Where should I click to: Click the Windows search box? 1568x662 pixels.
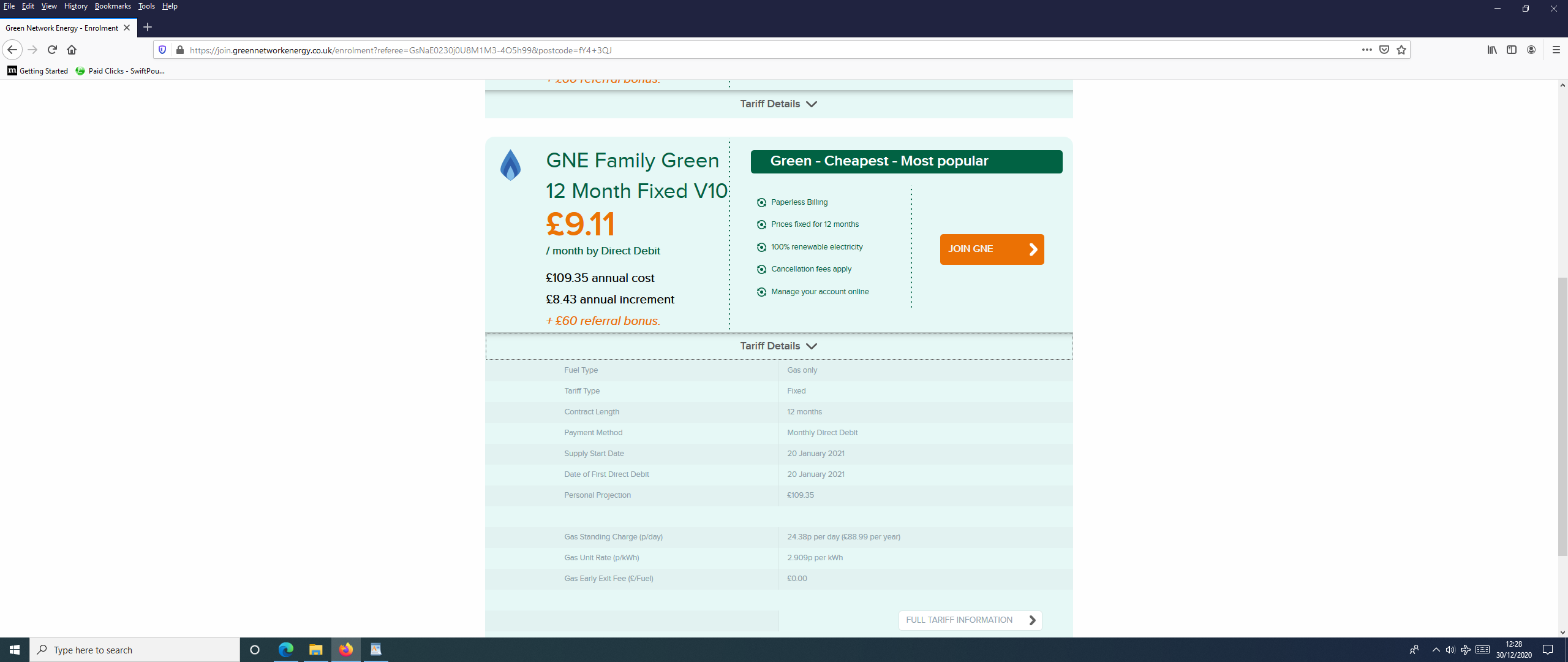[x=135, y=650]
